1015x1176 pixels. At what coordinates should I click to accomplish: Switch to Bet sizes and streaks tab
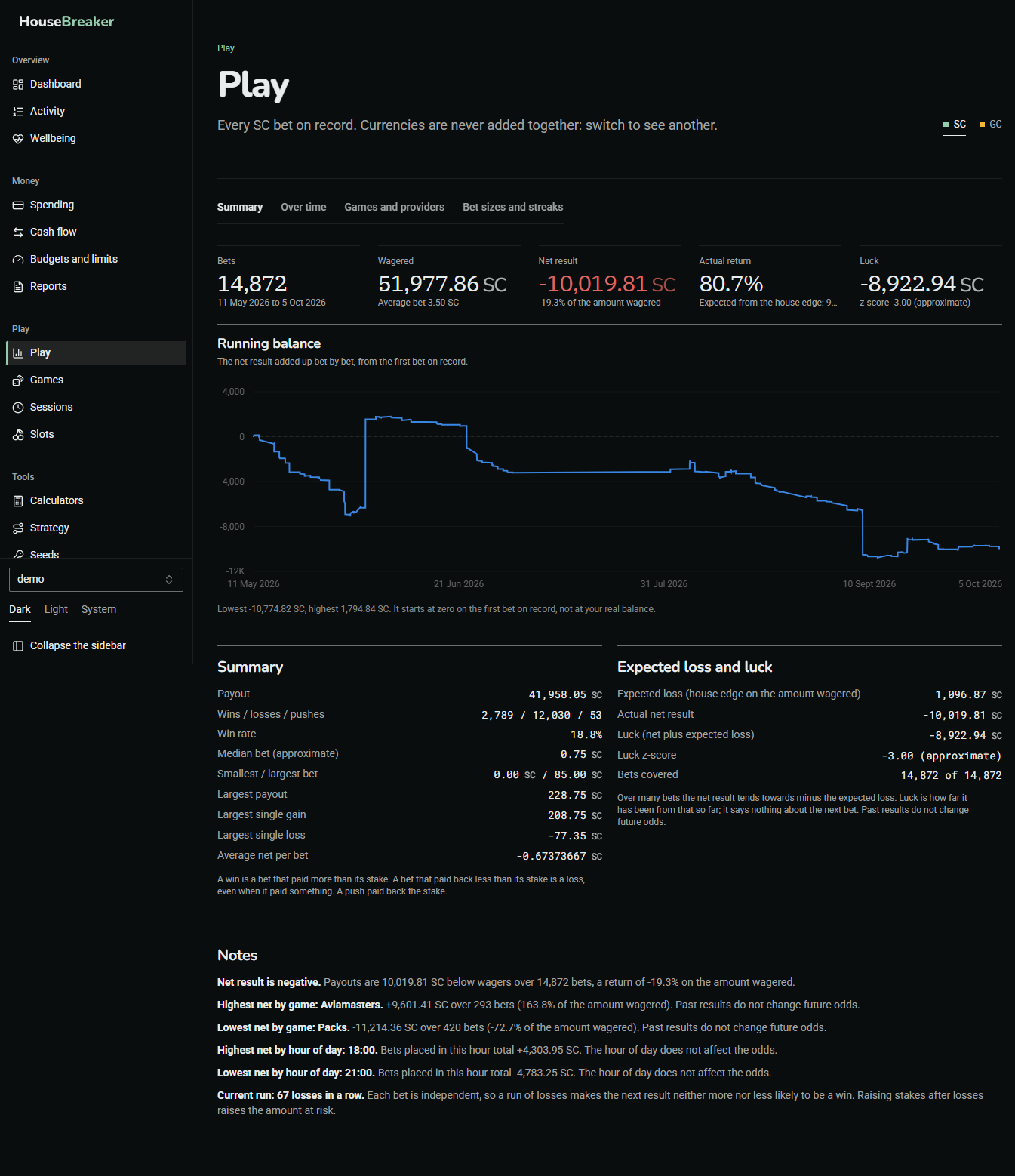pos(513,207)
